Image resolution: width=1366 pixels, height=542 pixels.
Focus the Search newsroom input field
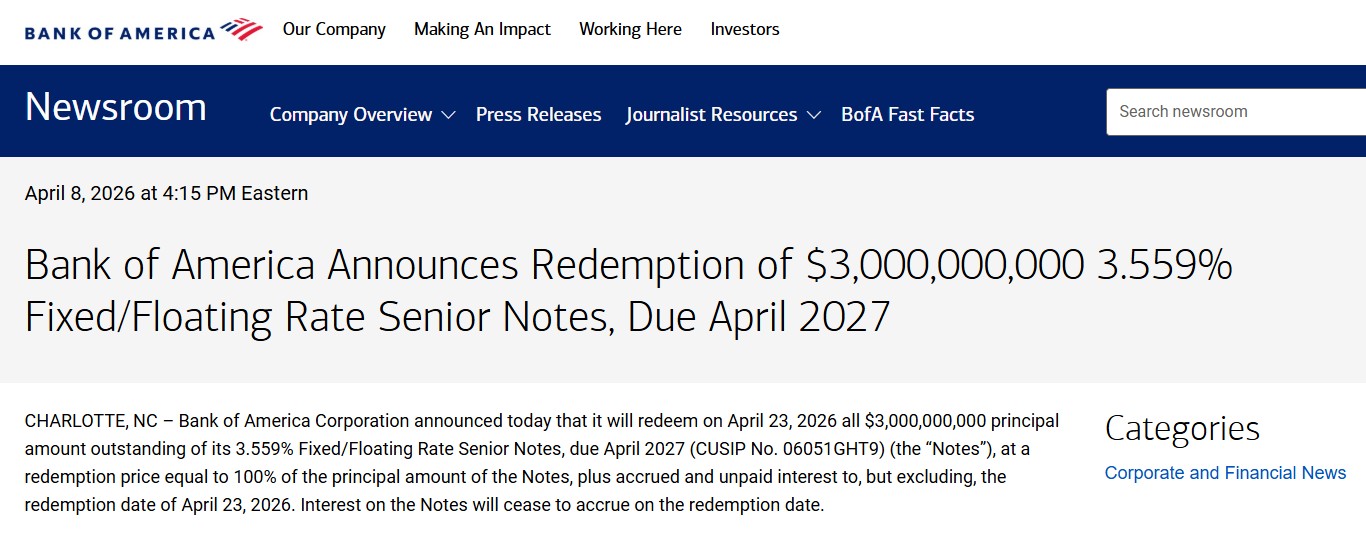pyautogui.click(x=1235, y=112)
